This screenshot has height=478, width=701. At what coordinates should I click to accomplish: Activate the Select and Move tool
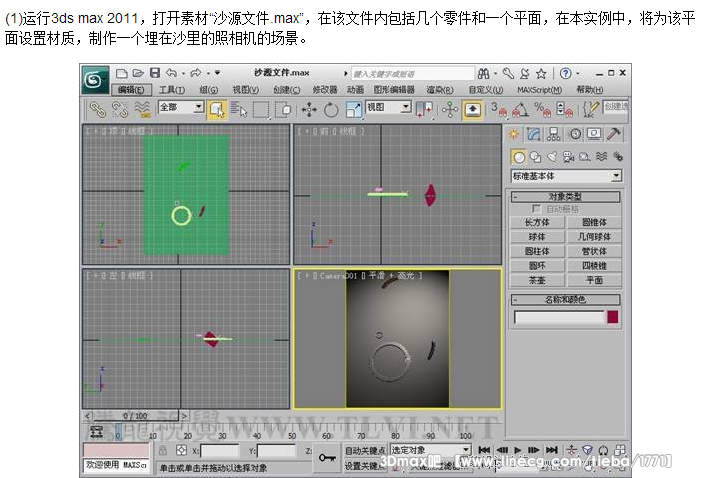point(309,110)
